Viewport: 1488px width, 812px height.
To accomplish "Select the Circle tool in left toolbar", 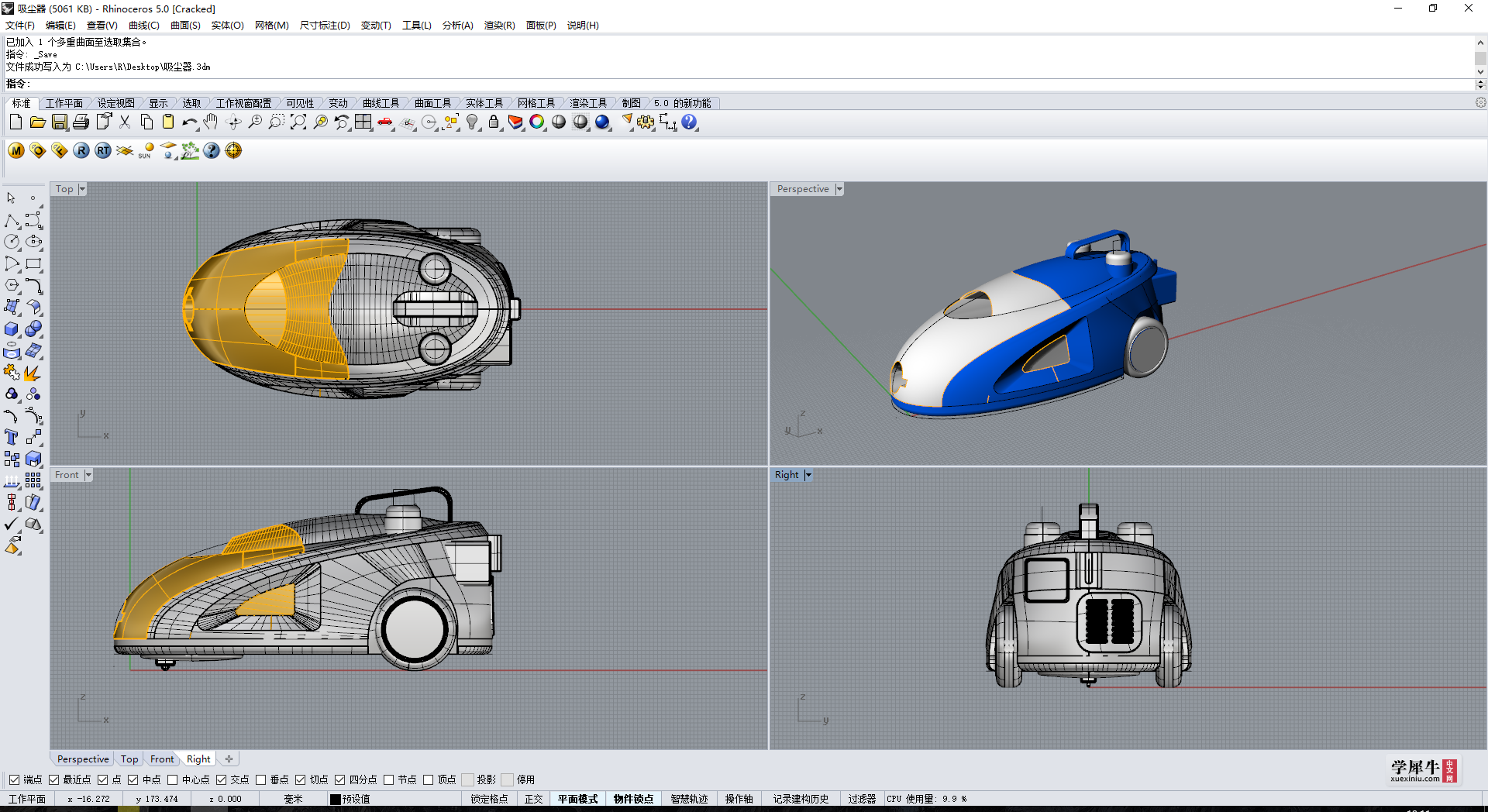I will point(12,242).
